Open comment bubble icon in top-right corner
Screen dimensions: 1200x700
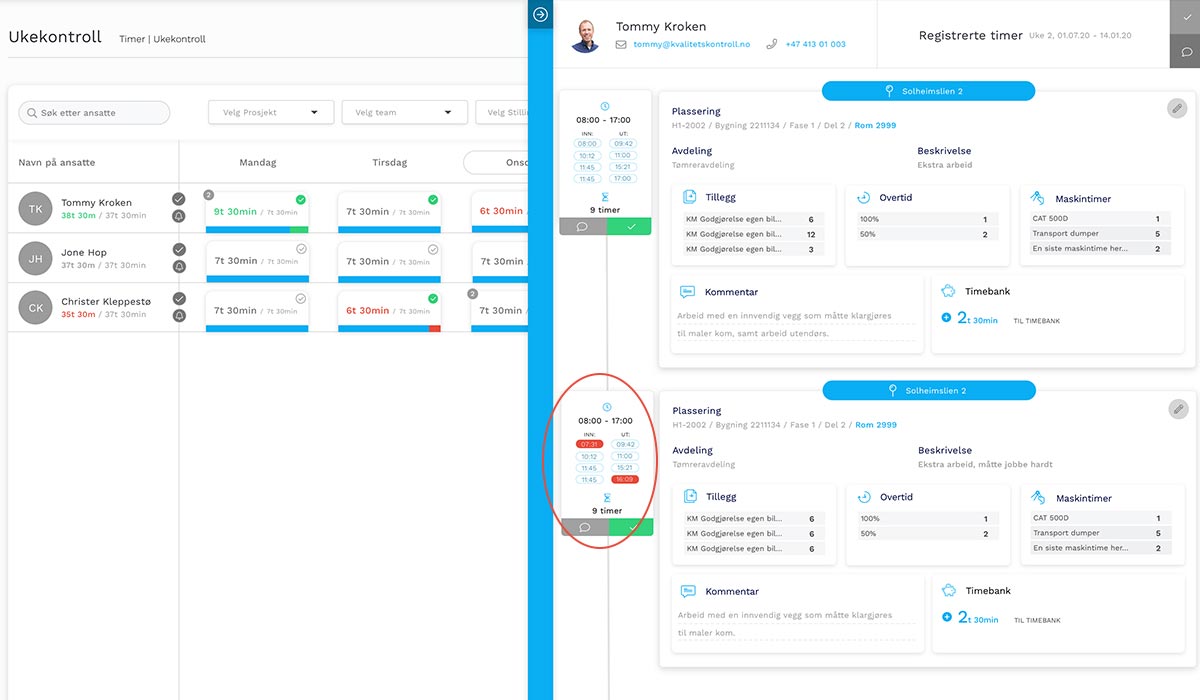pos(1185,51)
